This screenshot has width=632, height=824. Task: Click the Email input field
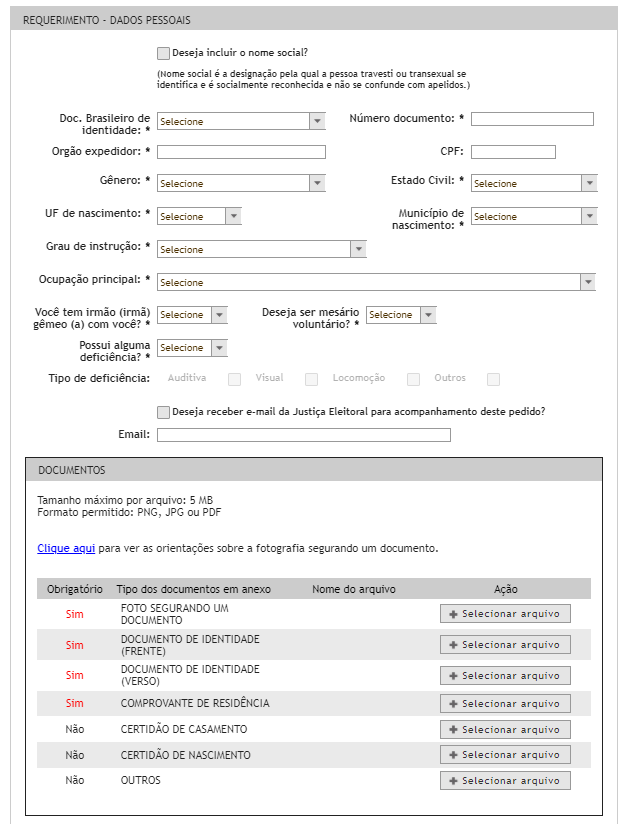pos(304,435)
